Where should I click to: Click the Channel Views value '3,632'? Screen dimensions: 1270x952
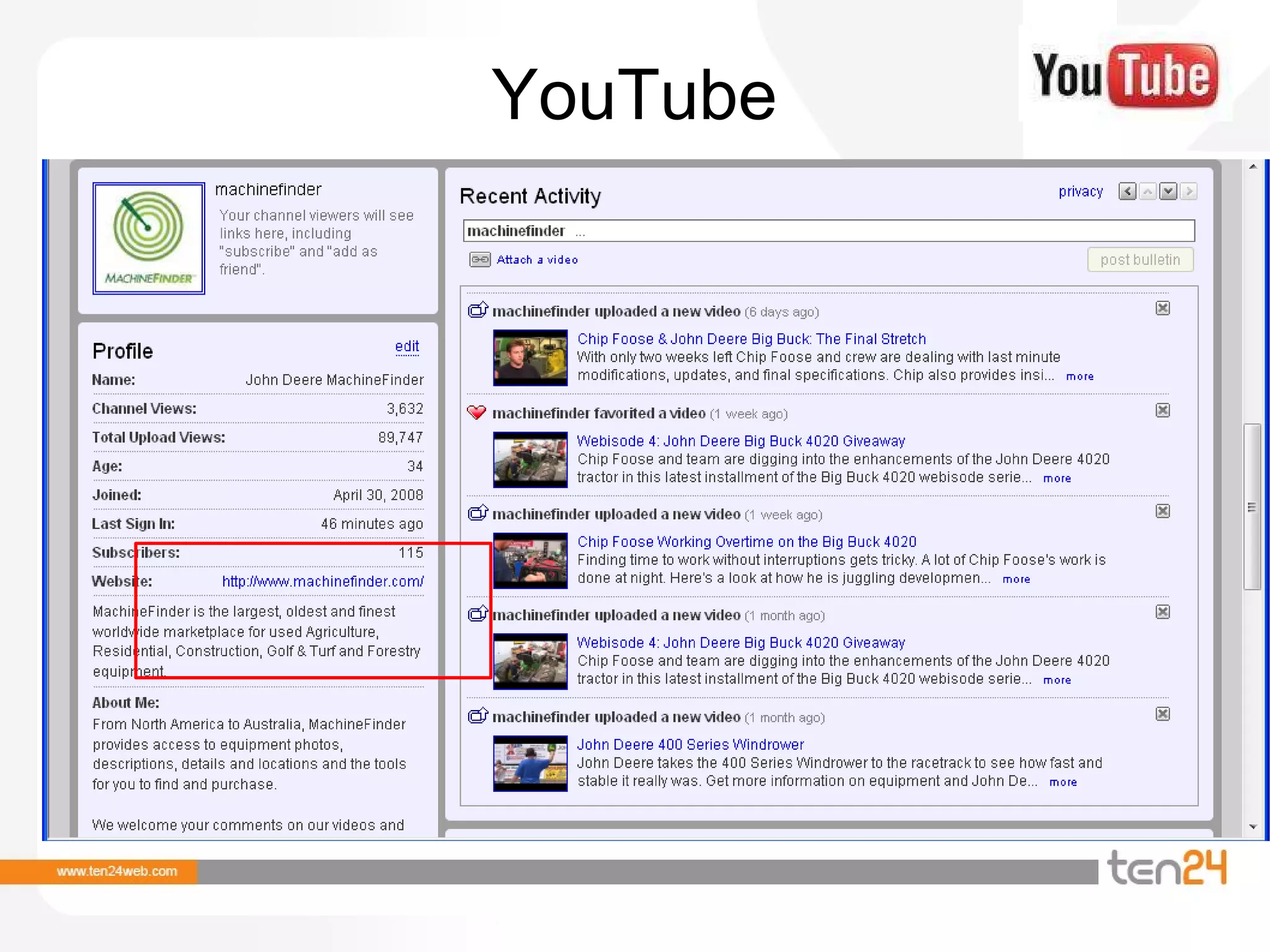[x=405, y=409]
